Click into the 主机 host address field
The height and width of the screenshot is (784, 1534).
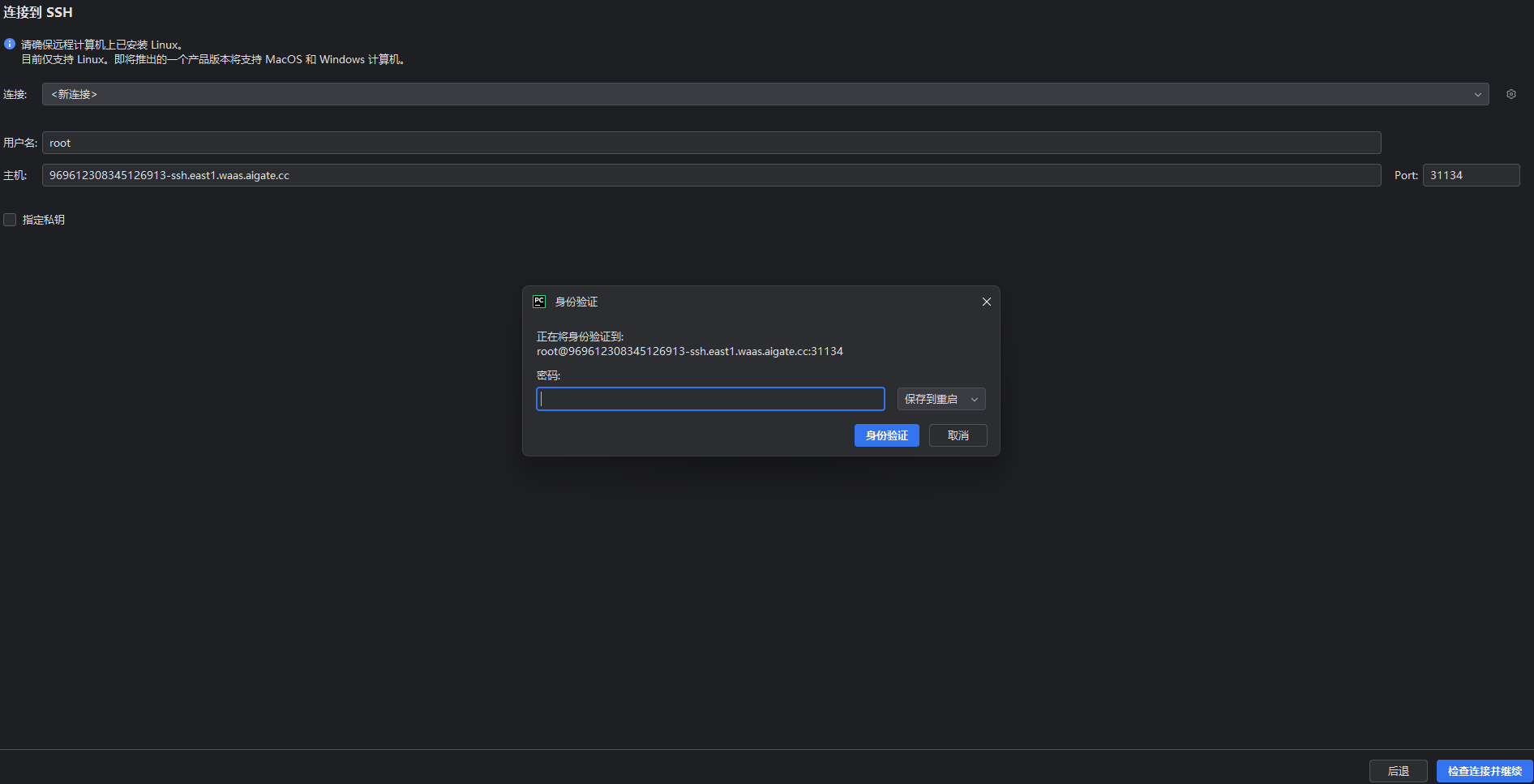click(x=711, y=175)
